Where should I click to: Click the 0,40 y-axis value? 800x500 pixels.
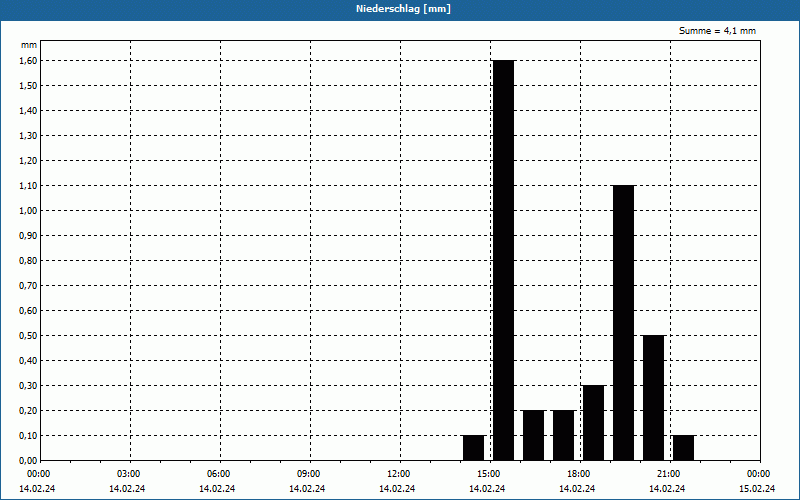coord(28,360)
